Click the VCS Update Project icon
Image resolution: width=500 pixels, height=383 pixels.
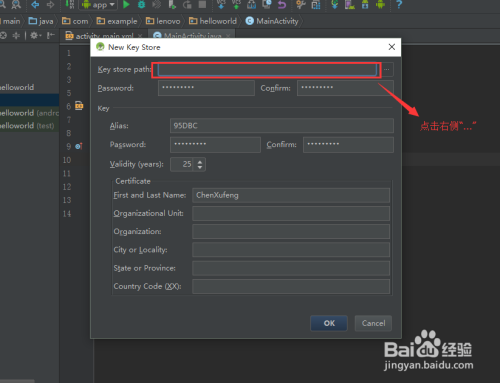coord(221,4)
